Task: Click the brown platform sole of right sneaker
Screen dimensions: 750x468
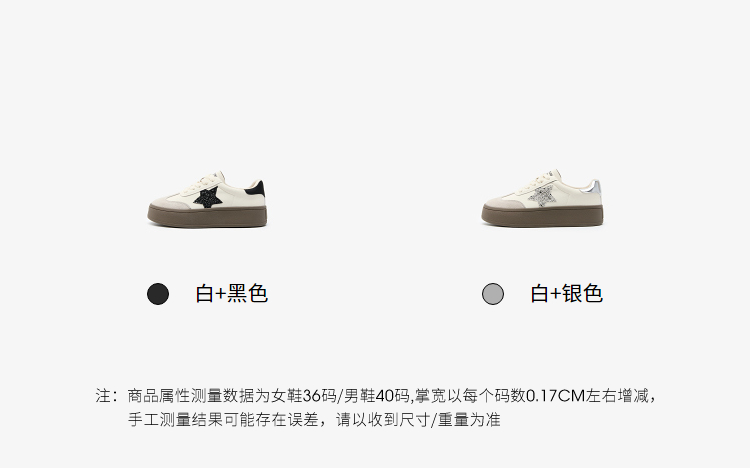Action: point(542,216)
